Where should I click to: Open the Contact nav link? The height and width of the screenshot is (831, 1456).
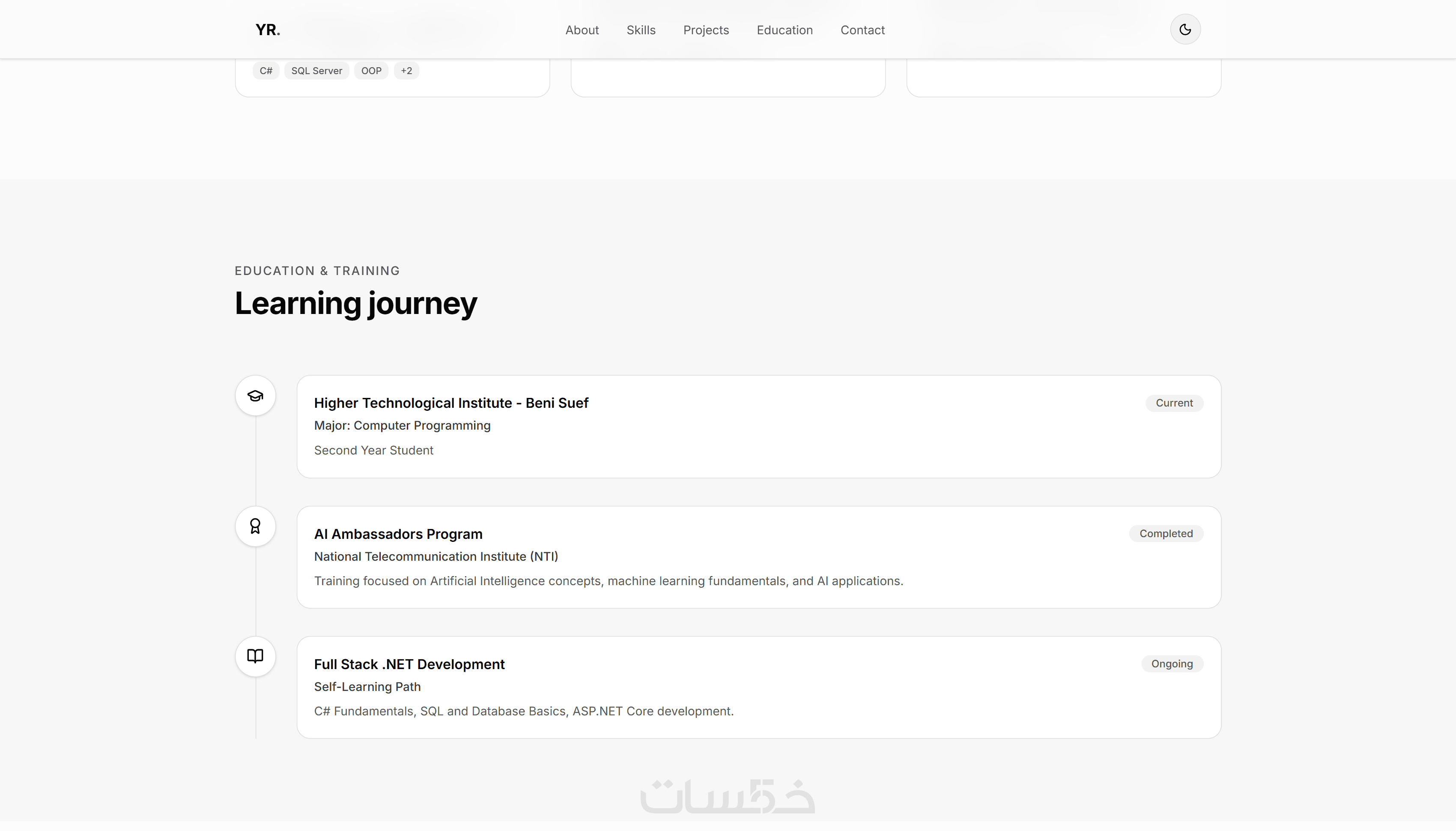[862, 30]
